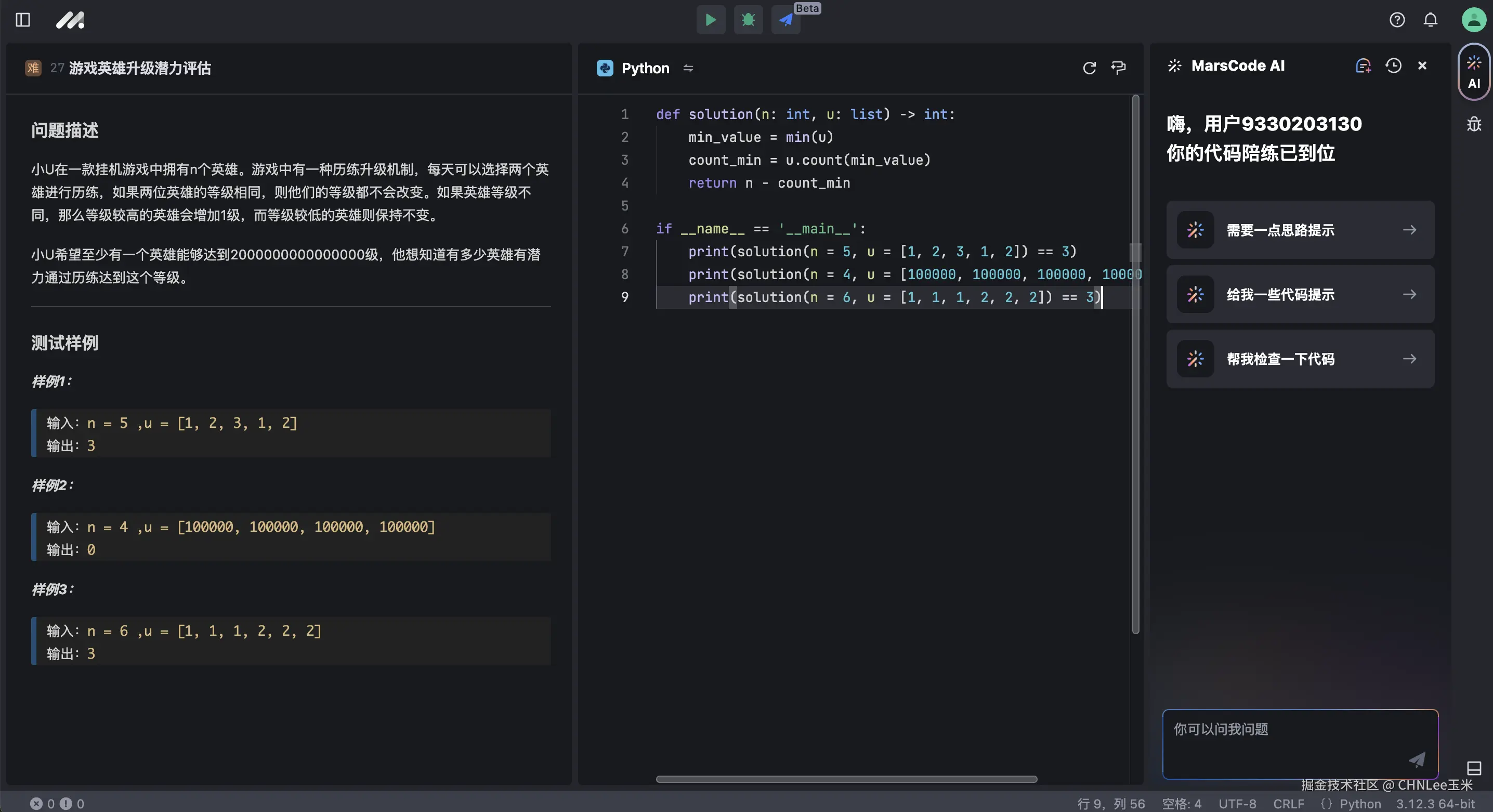Open MarsCode AI chat history
The width and height of the screenshot is (1493, 812).
point(1393,66)
